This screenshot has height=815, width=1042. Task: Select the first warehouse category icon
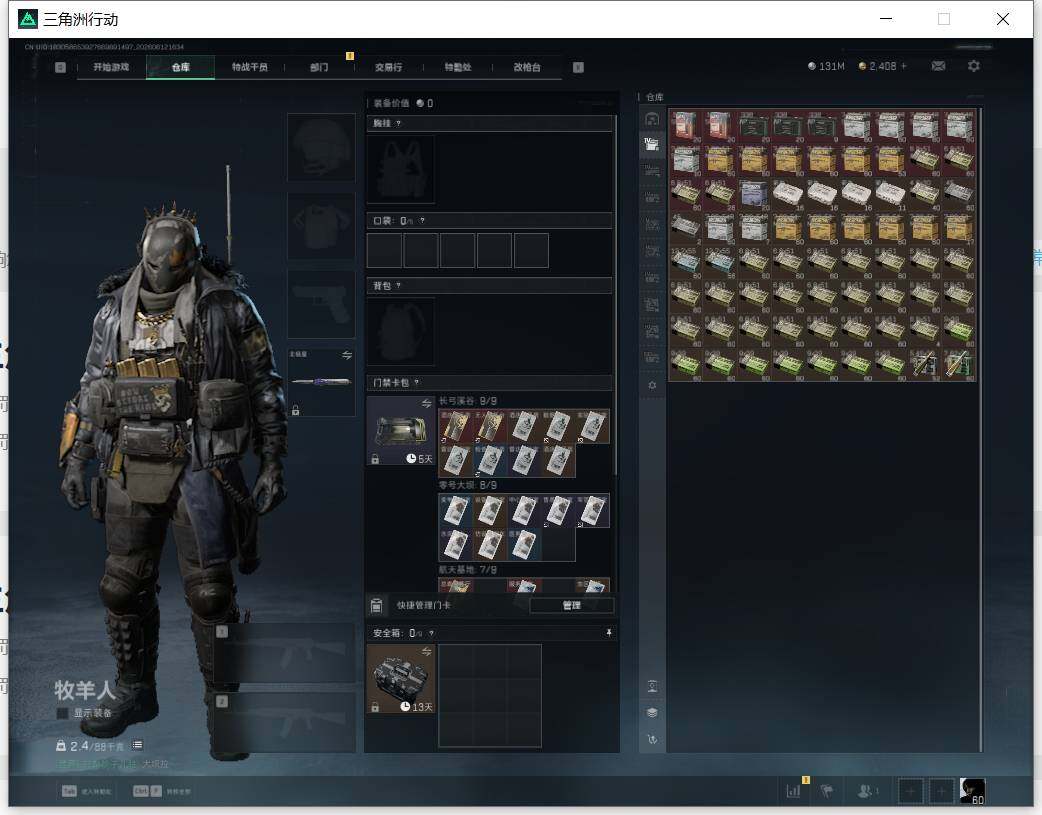[x=652, y=119]
